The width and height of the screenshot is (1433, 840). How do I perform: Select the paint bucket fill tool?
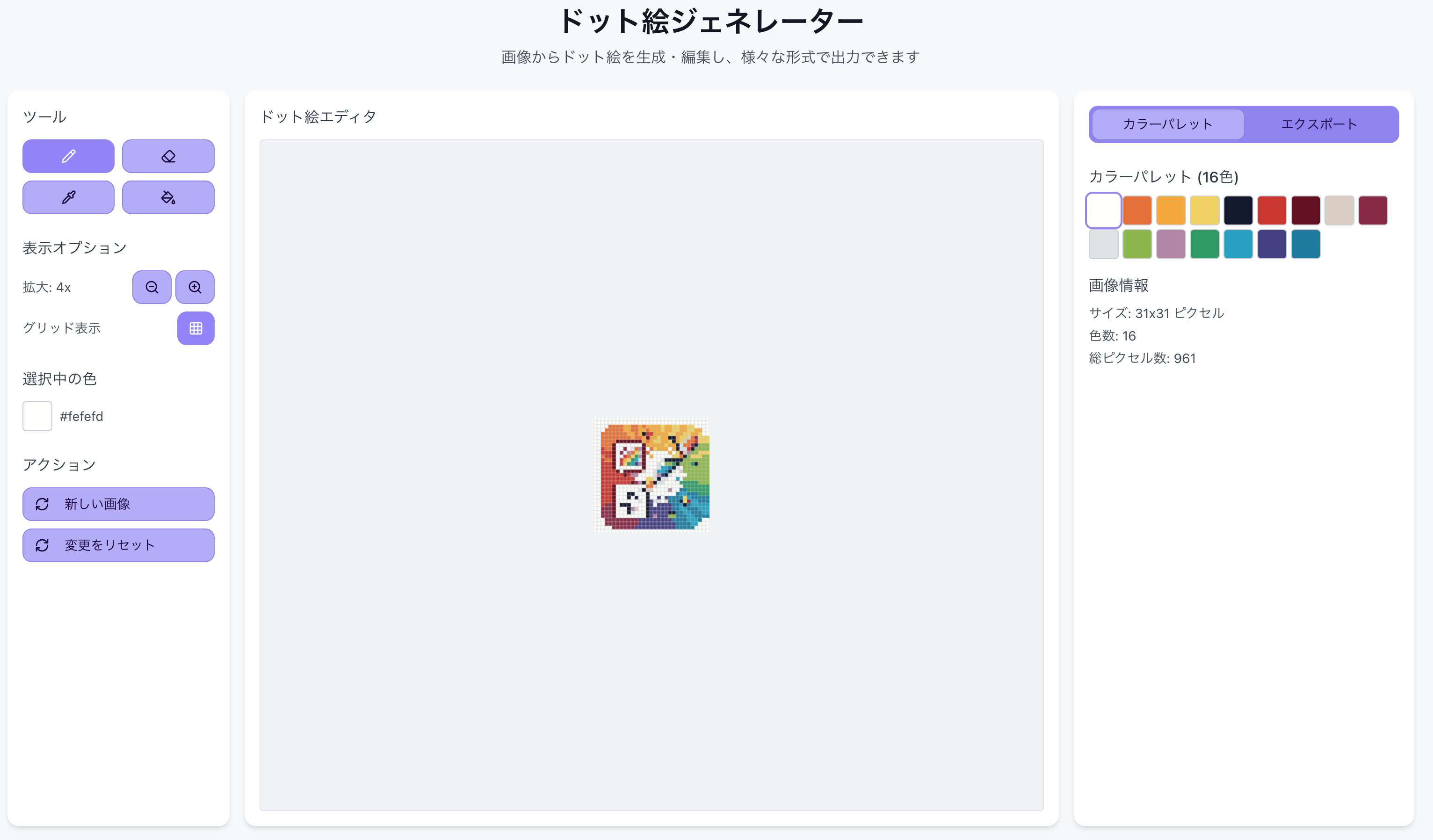click(168, 197)
